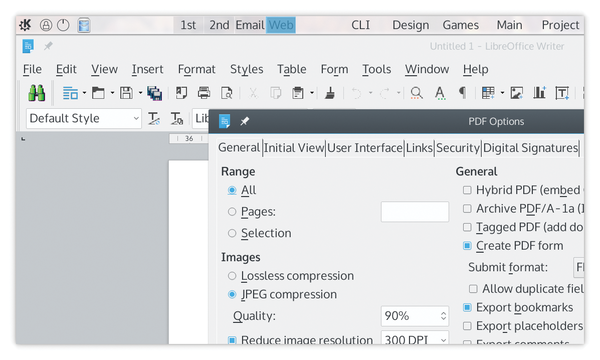The image size is (600, 360).
Task: Open the Insert menu
Action: (147, 69)
